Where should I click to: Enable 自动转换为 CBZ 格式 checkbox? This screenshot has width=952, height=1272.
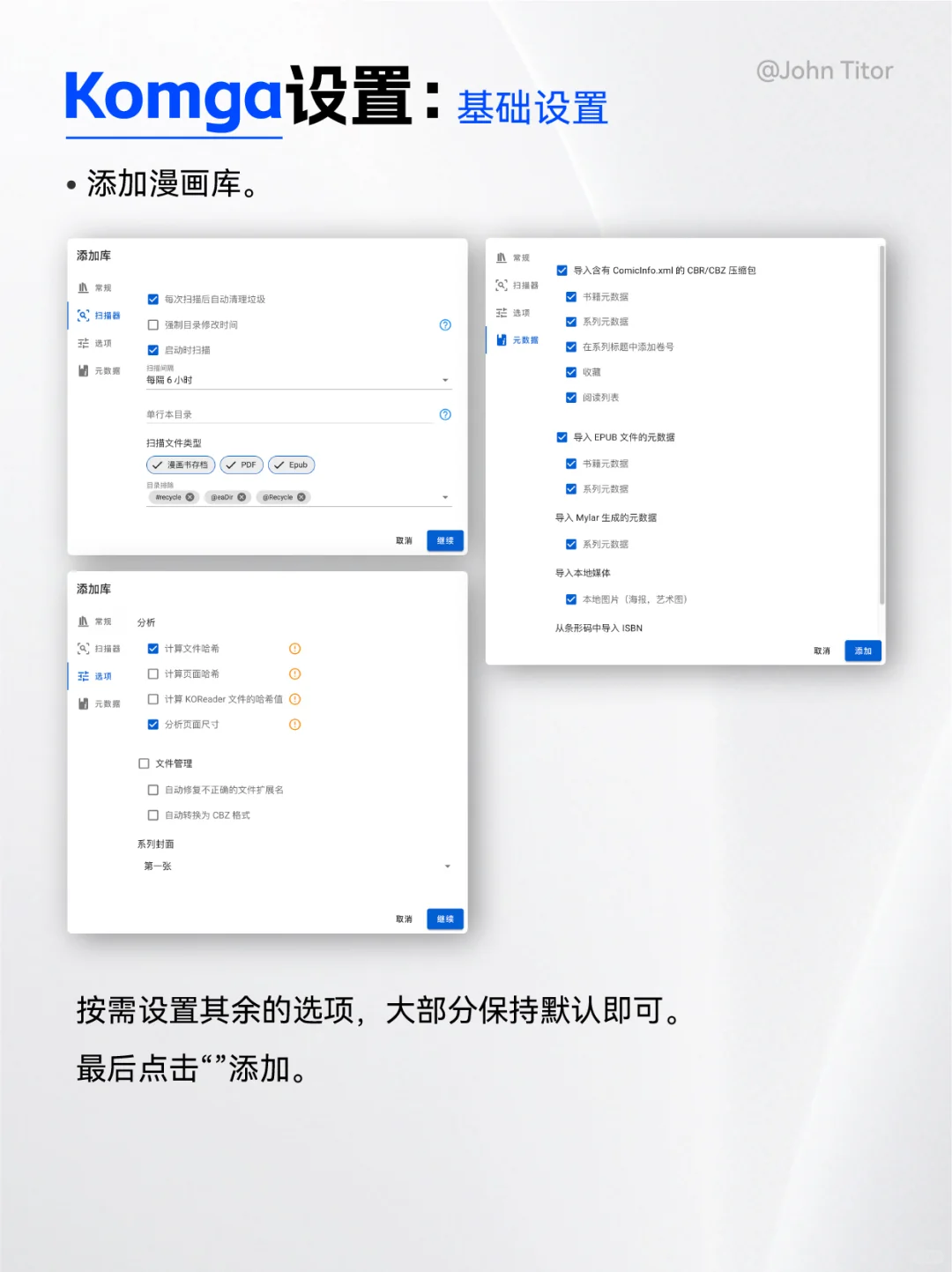pyautogui.click(x=153, y=815)
